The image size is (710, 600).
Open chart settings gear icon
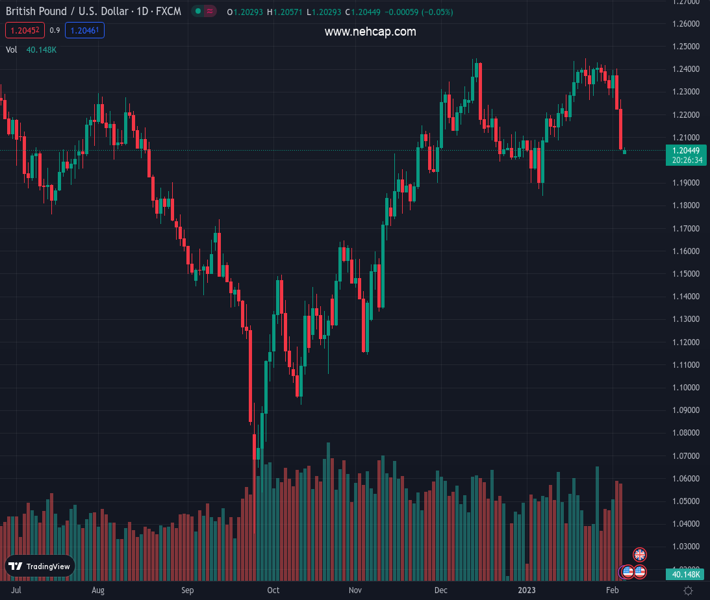click(x=688, y=591)
